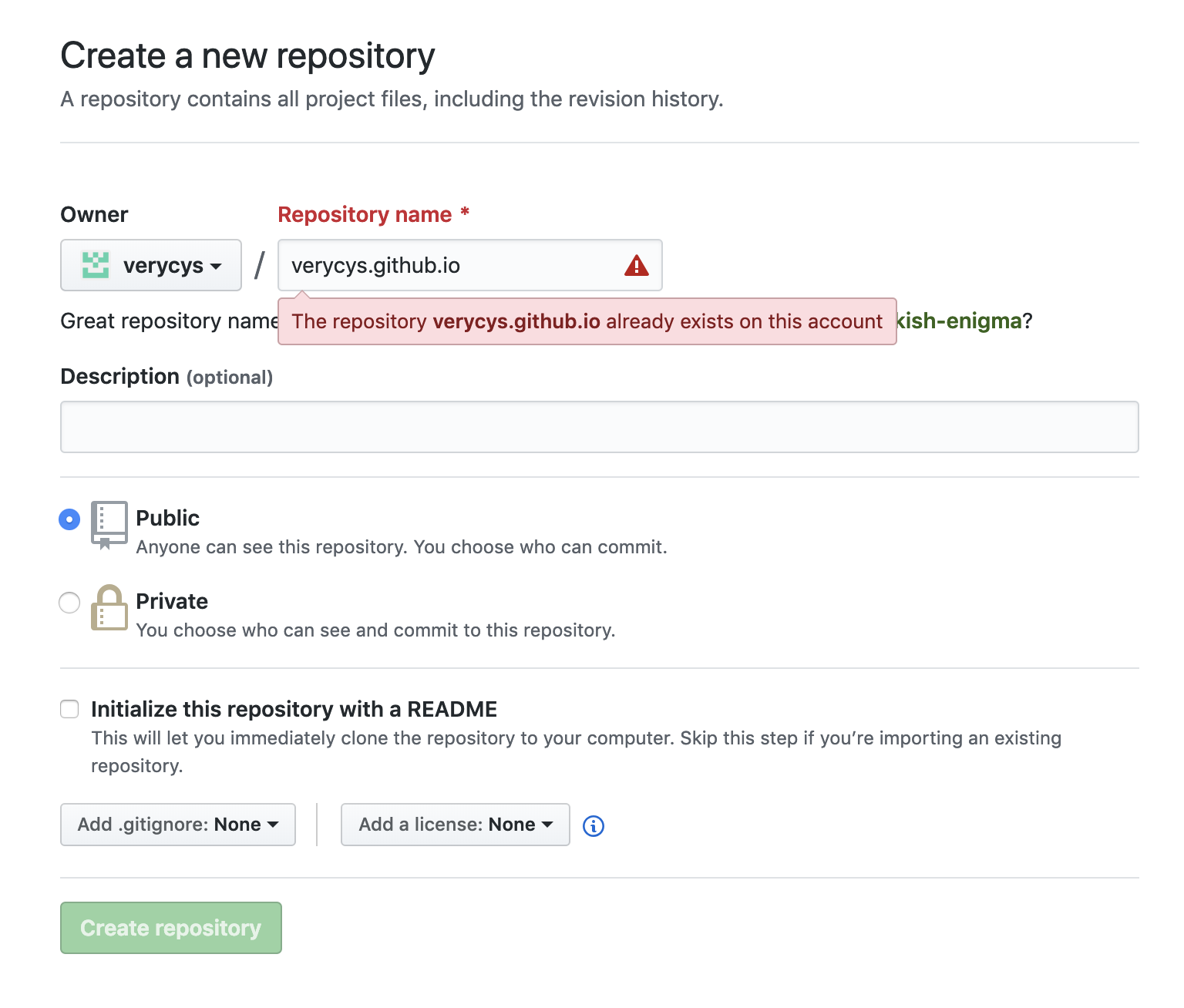Click the Public repository book icon

point(109,525)
